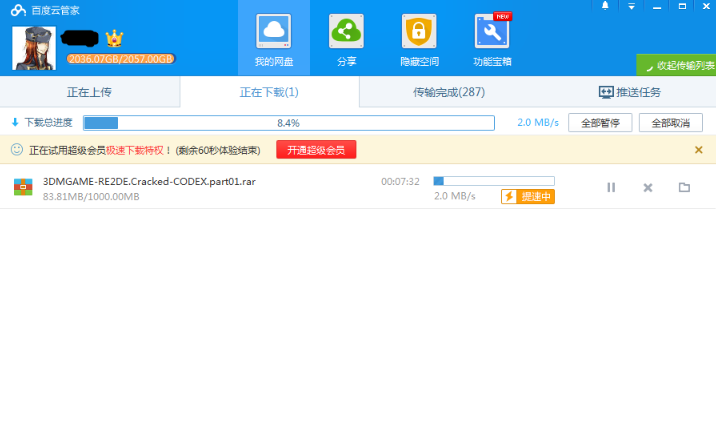Click the 全部取消 button
The height and width of the screenshot is (446, 716).
click(670, 123)
